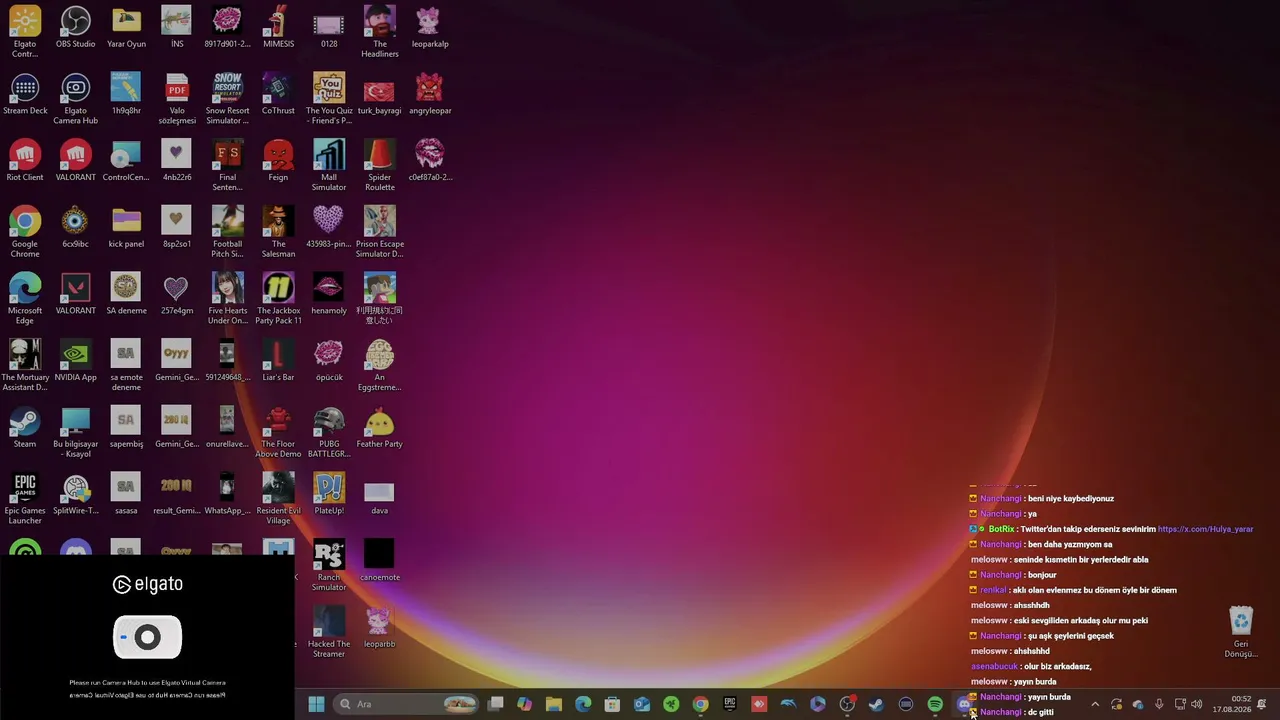Open Task View from the taskbar
The image size is (1280, 720).
coord(495,704)
